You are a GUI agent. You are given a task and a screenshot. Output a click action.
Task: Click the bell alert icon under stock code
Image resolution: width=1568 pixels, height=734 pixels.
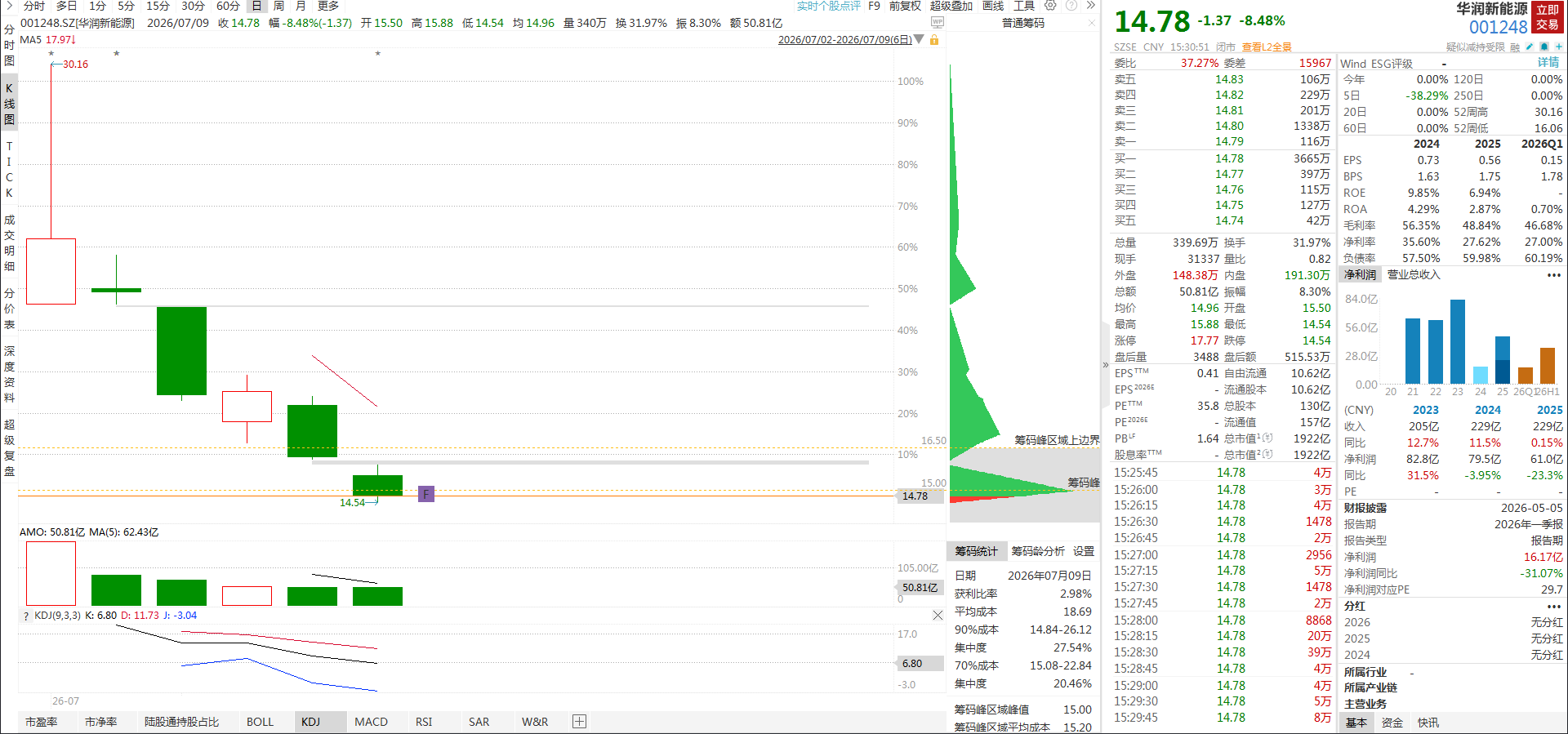(x=1543, y=47)
